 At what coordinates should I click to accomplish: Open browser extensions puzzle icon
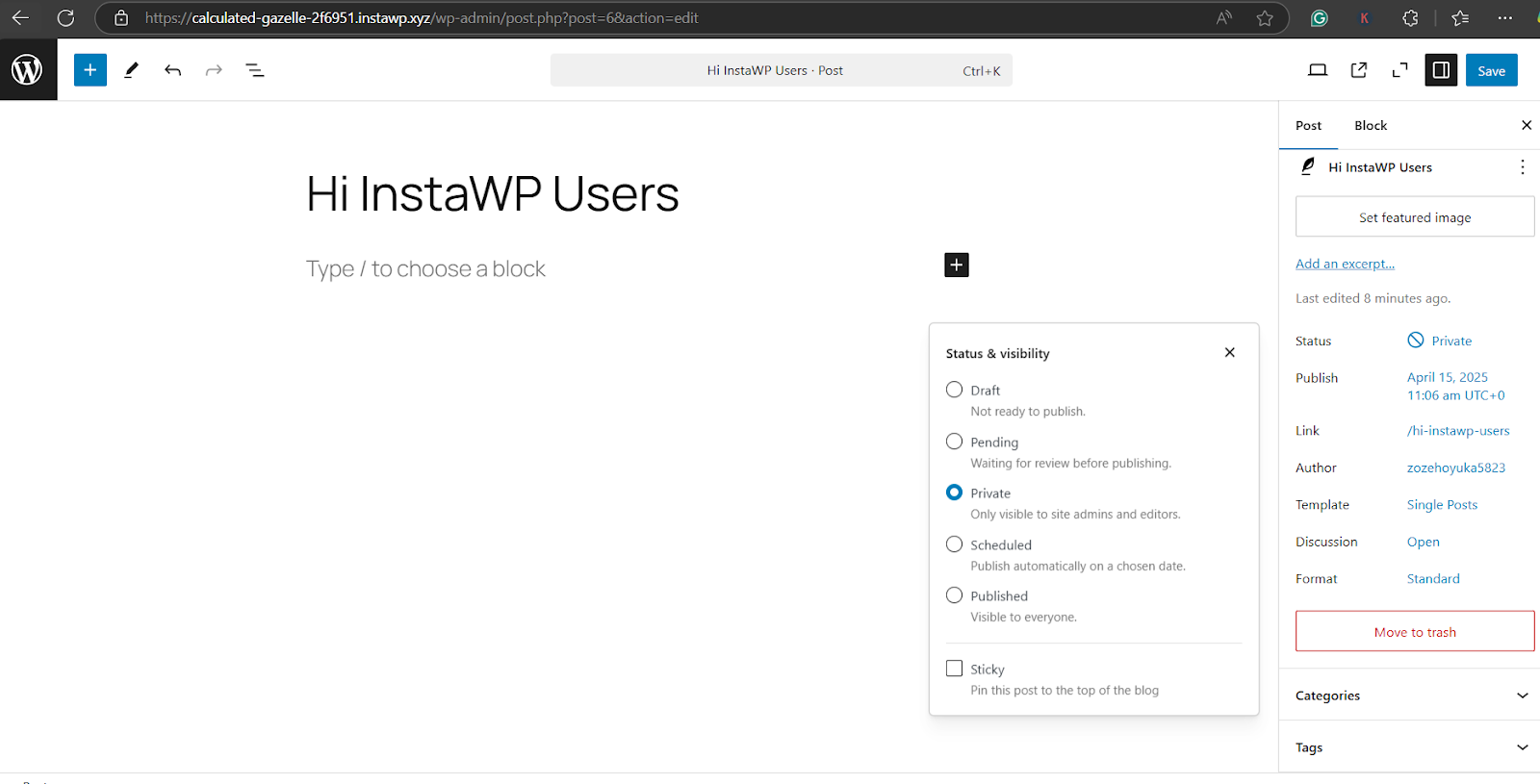tap(1410, 18)
